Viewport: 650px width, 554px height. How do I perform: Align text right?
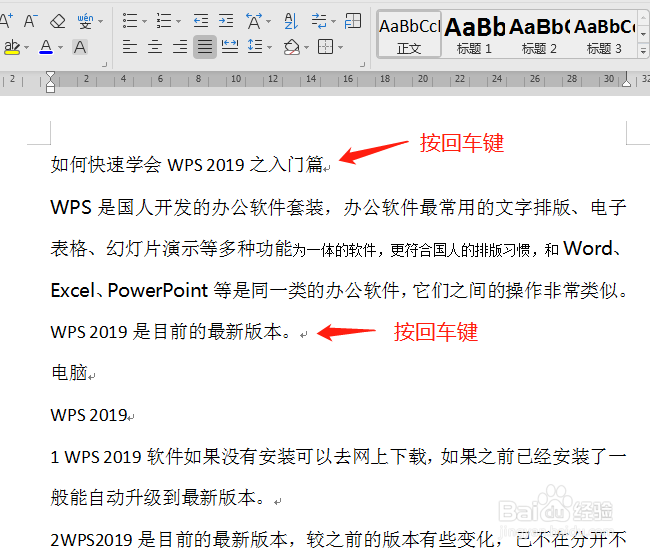click(180, 47)
